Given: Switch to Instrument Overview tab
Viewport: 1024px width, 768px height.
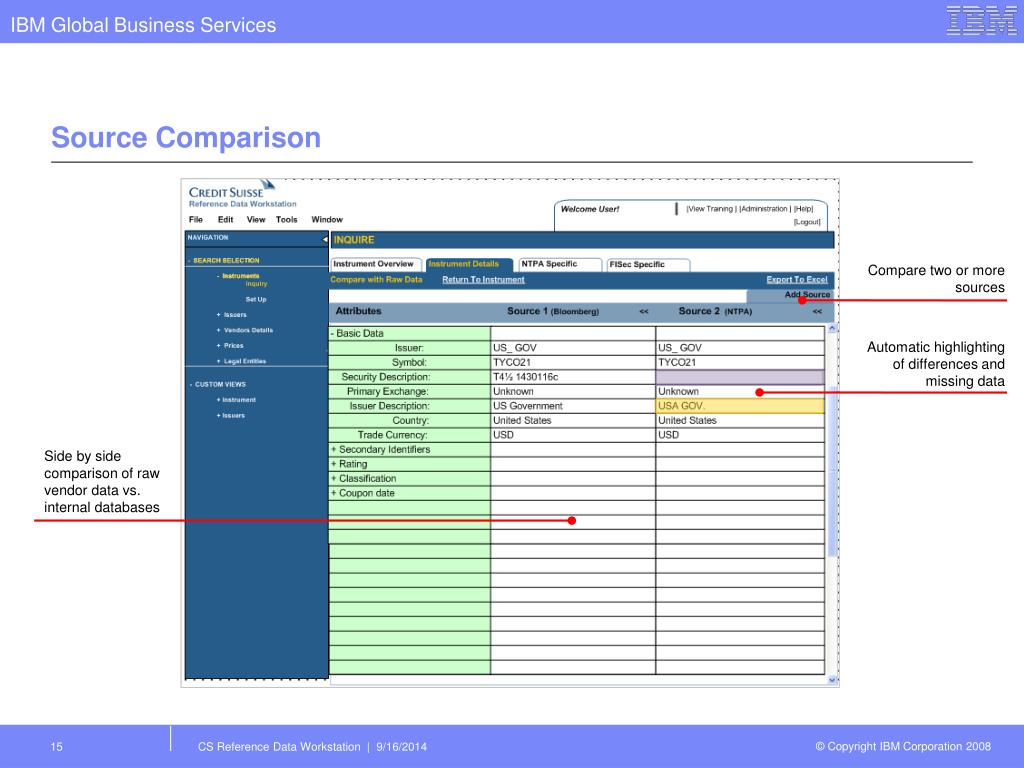Looking at the screenshot, I should [375, 264].
